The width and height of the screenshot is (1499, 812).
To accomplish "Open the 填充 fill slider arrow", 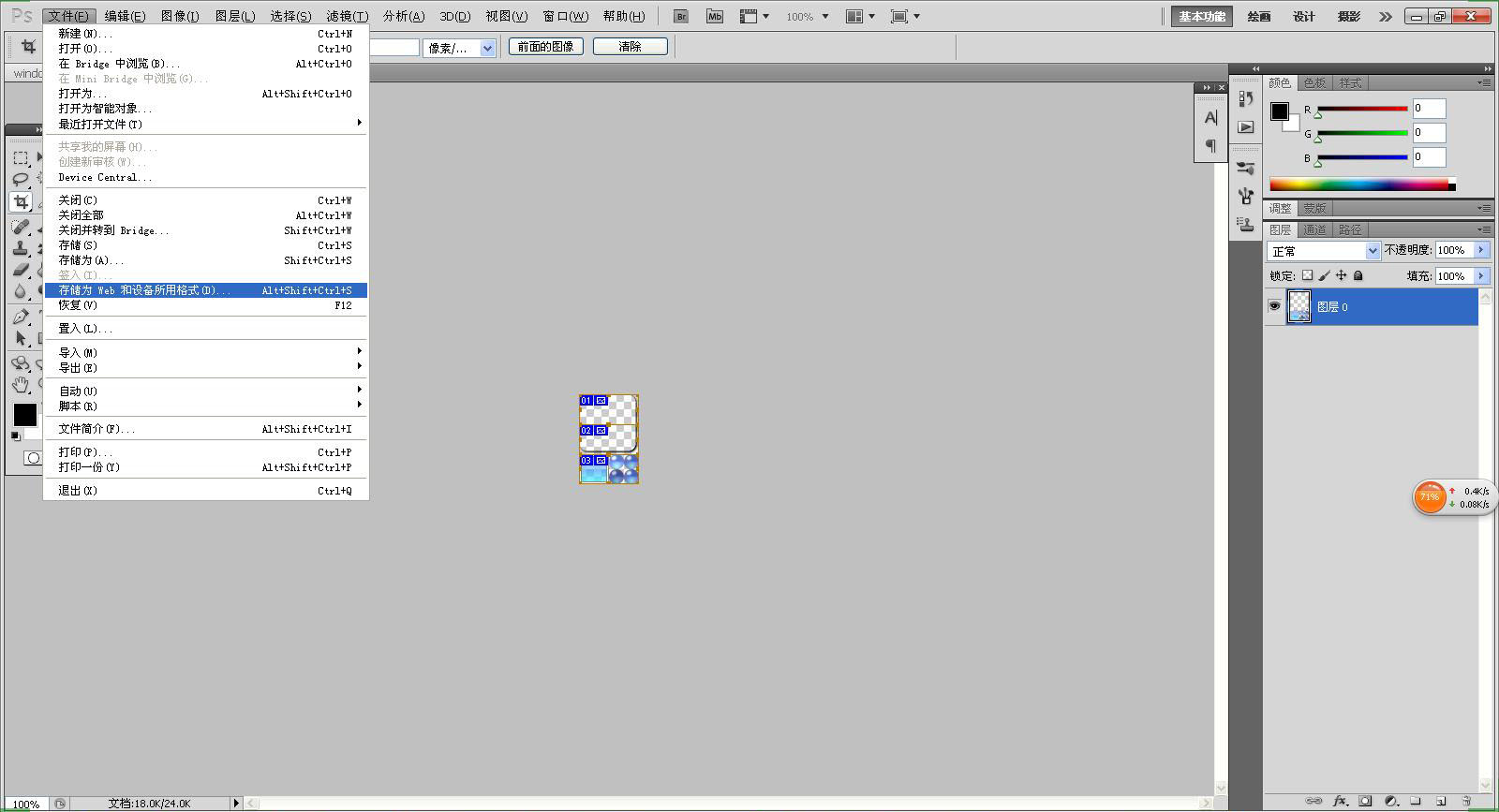I will click(x=1481, y=275).
